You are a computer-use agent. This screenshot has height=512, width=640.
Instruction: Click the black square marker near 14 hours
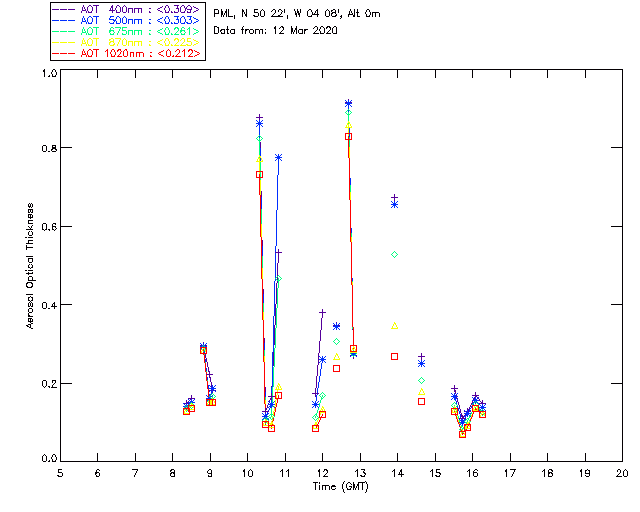click(394, 357)
